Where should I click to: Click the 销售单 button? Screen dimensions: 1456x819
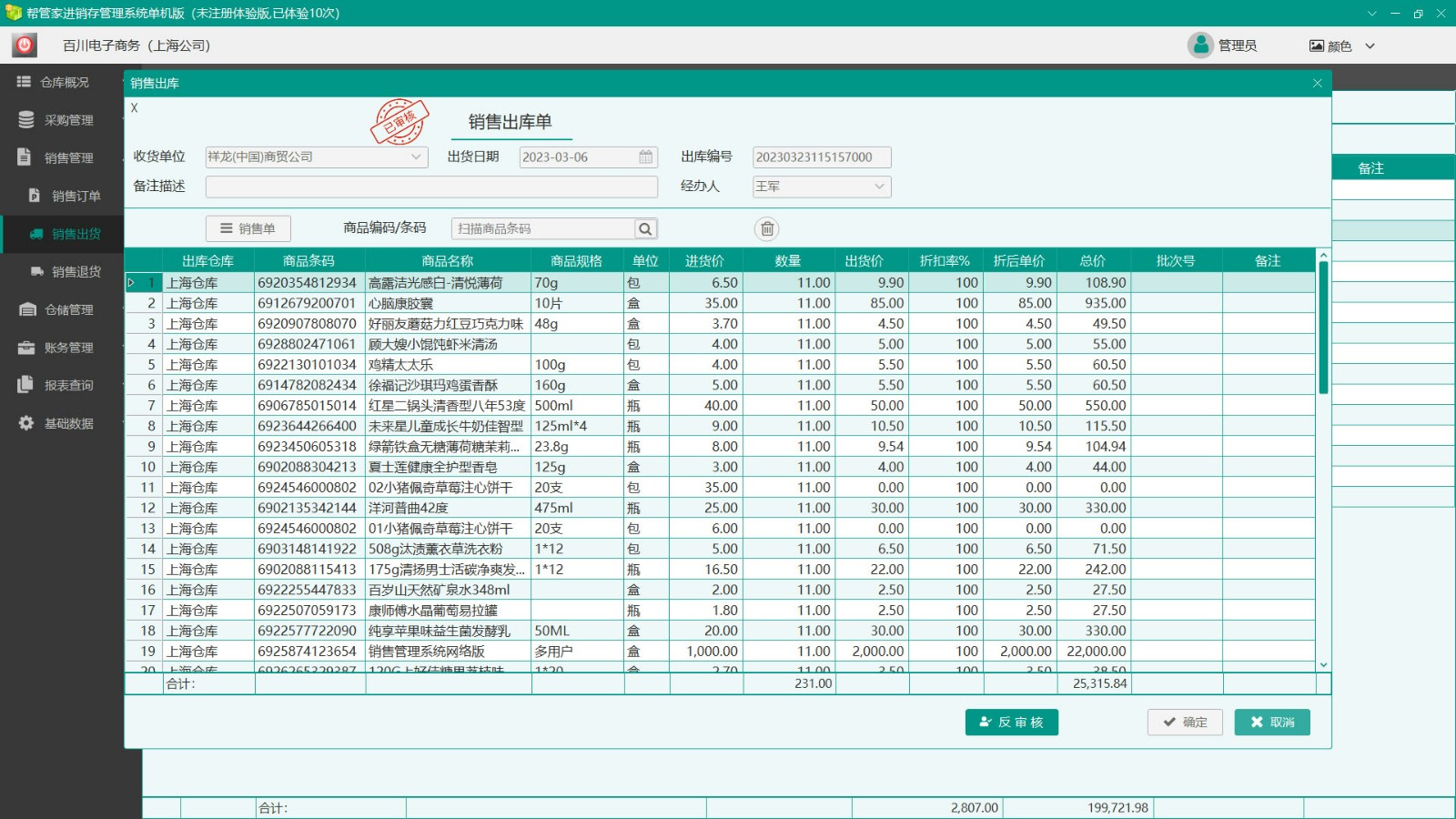(x=248, y=229)
